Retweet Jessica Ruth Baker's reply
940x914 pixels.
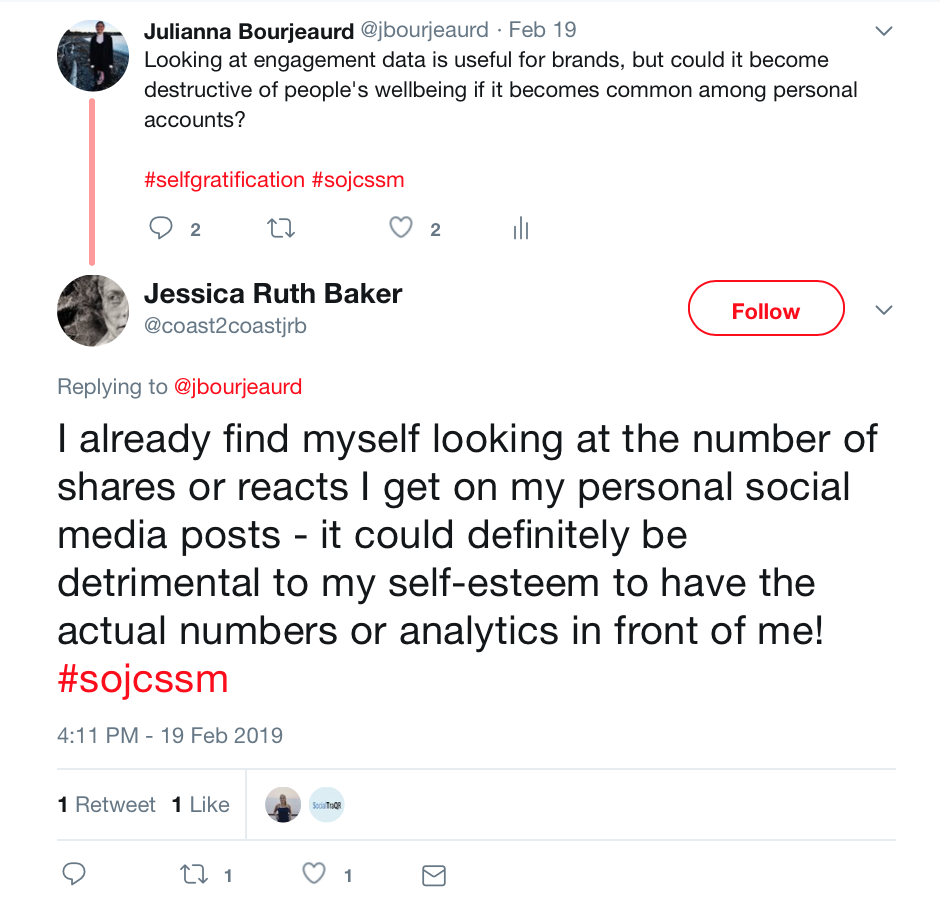pyautogui.click(x=193, y=875)
